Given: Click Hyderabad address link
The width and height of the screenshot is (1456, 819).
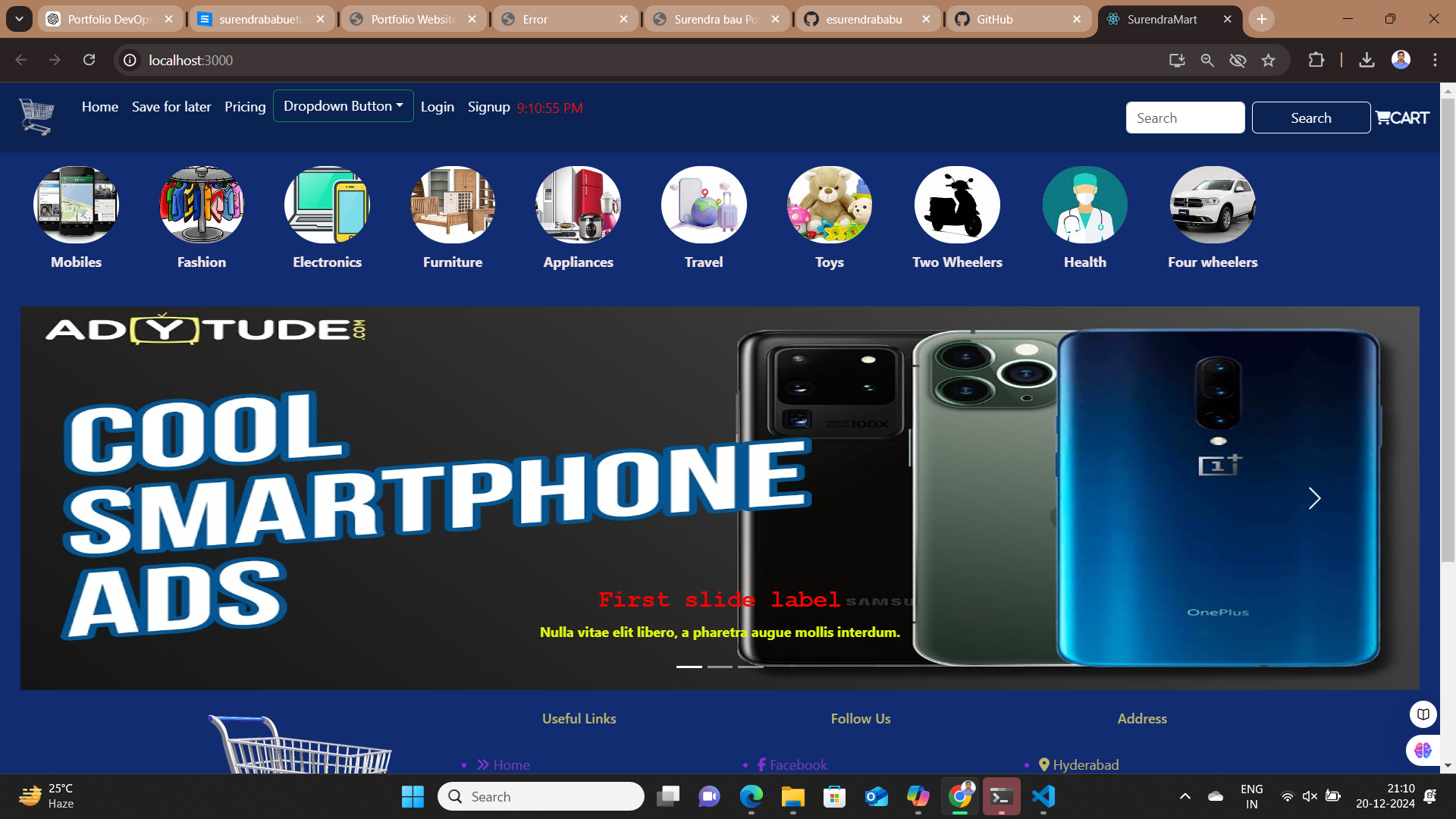Looking at the screenshot, I should point(1085,764).
